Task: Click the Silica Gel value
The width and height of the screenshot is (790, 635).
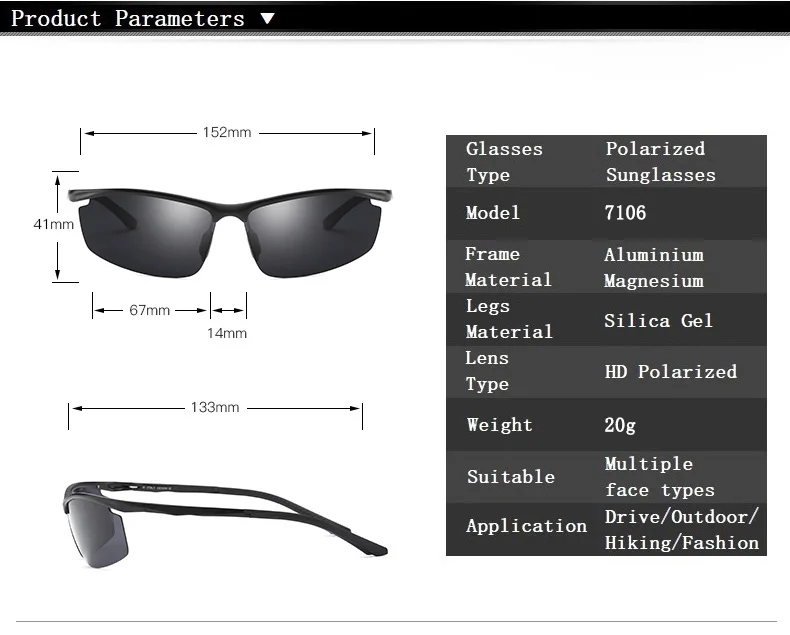Action: pos(659,321)
